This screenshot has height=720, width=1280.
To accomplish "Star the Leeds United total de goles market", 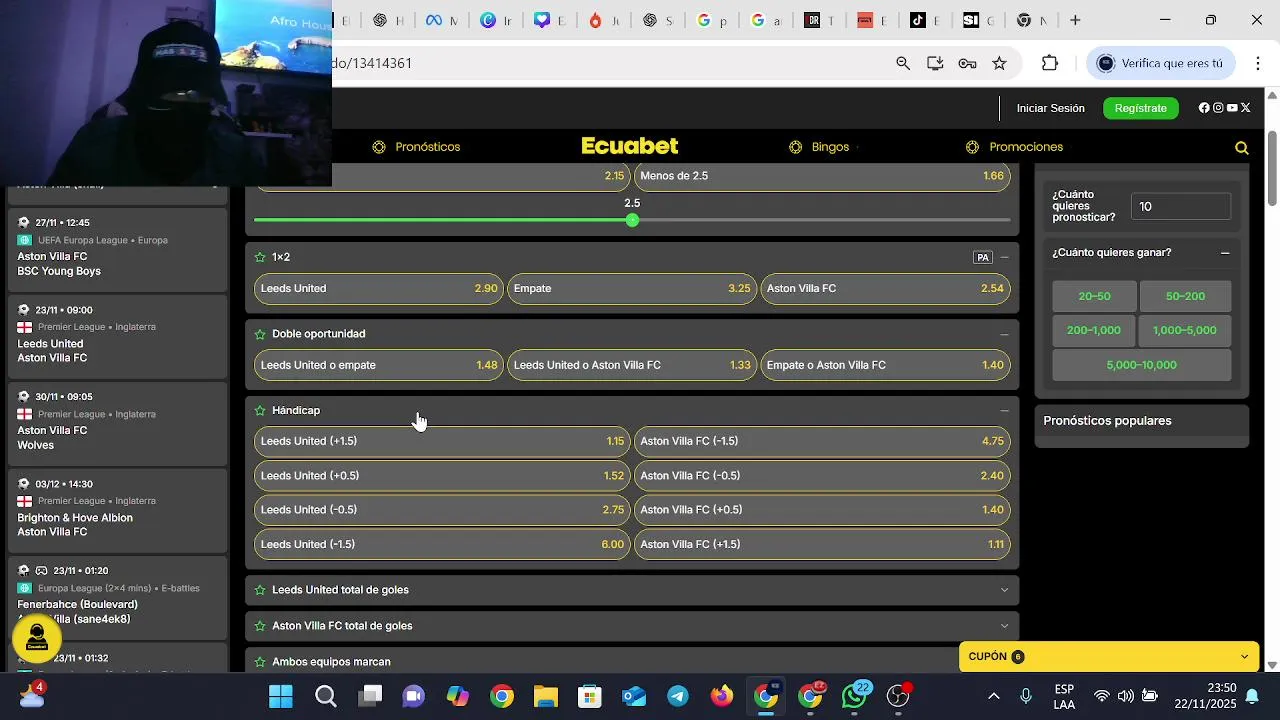I will (x=260, y=590).
